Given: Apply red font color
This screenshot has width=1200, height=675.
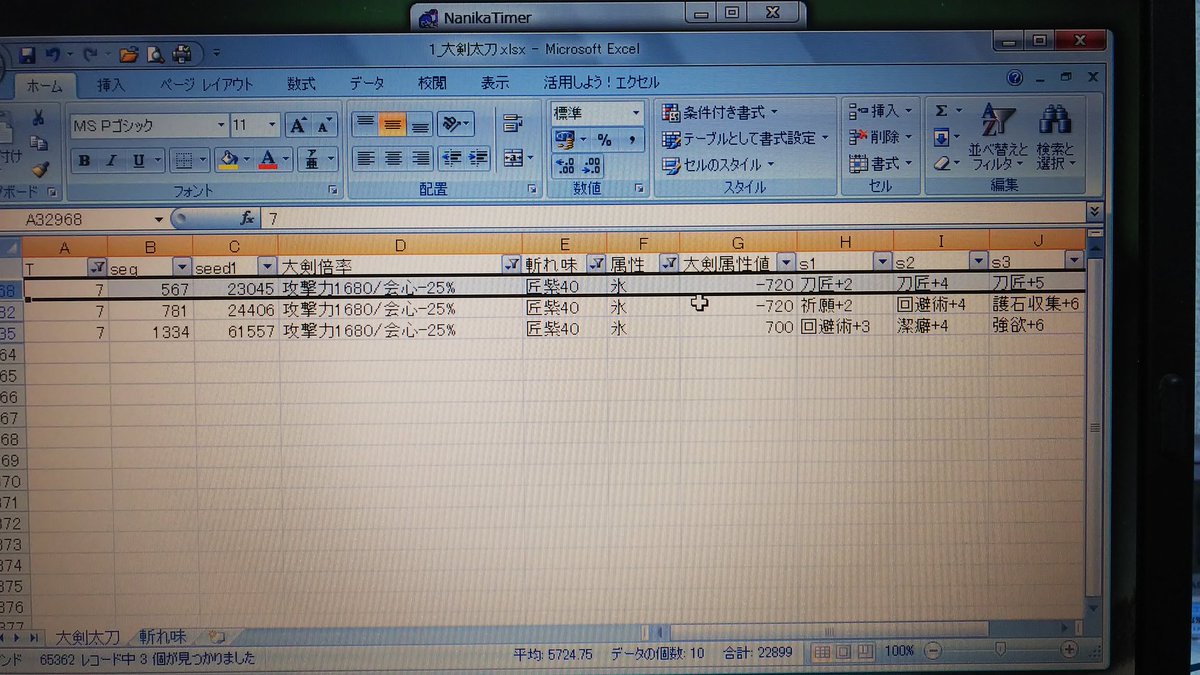Looking at the screenshot, I should 268,159.
